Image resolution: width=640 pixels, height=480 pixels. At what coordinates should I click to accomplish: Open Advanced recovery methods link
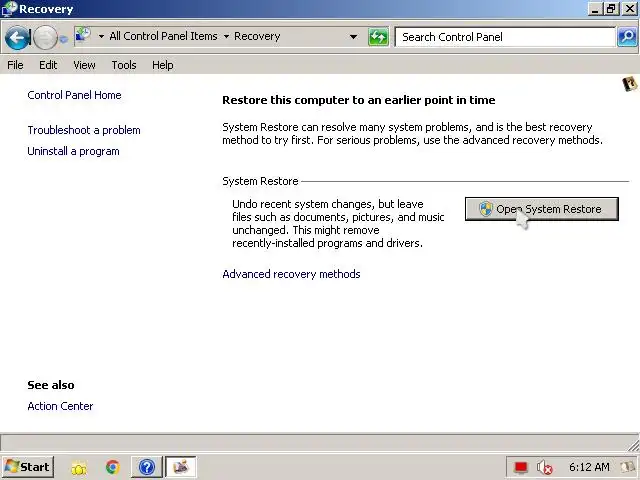[x=291, y=274]
